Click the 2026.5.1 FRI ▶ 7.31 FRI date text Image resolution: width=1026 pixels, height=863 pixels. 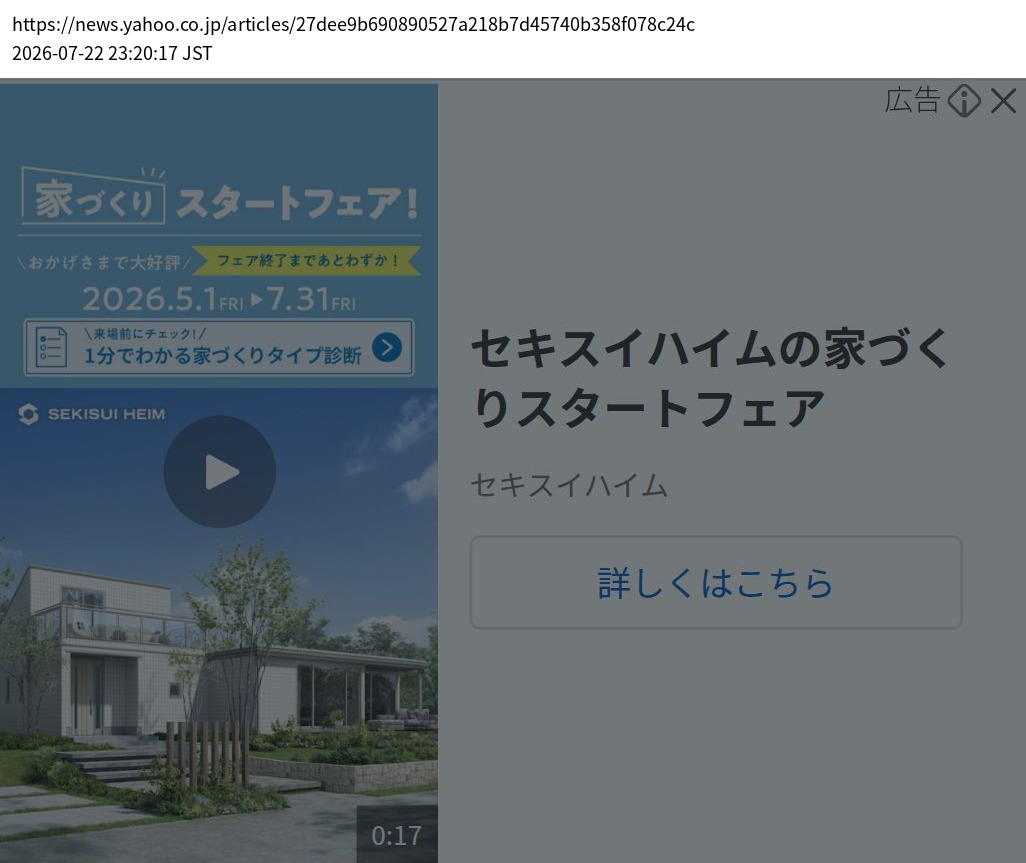click(219, 300)
